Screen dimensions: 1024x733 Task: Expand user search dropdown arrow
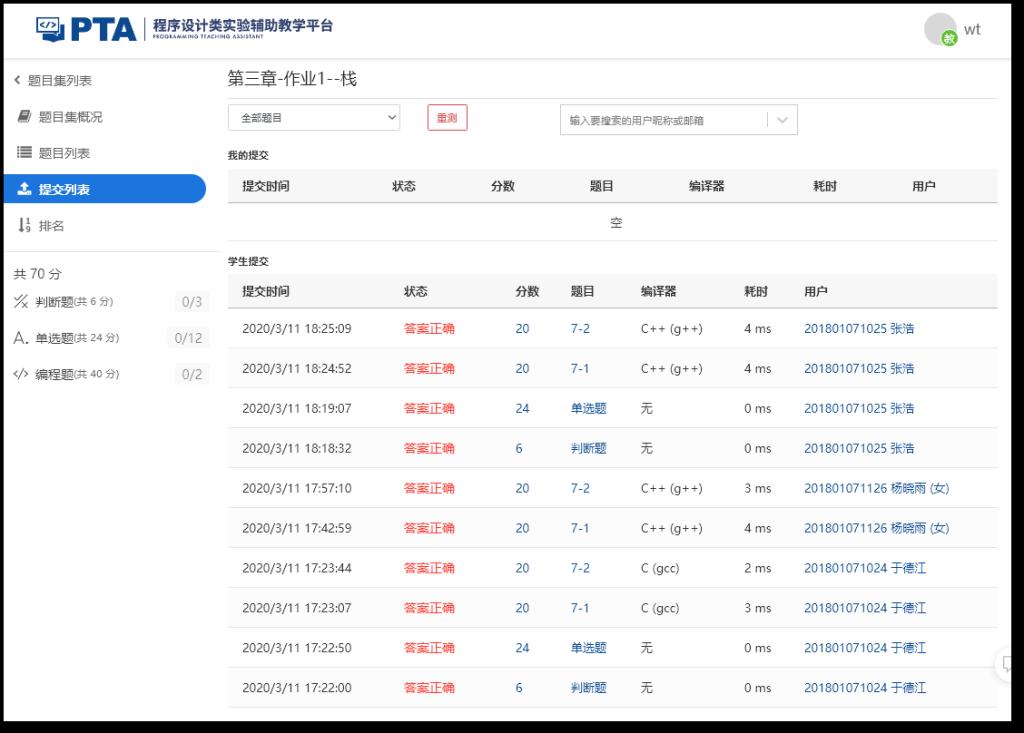[x=781, y=120]
